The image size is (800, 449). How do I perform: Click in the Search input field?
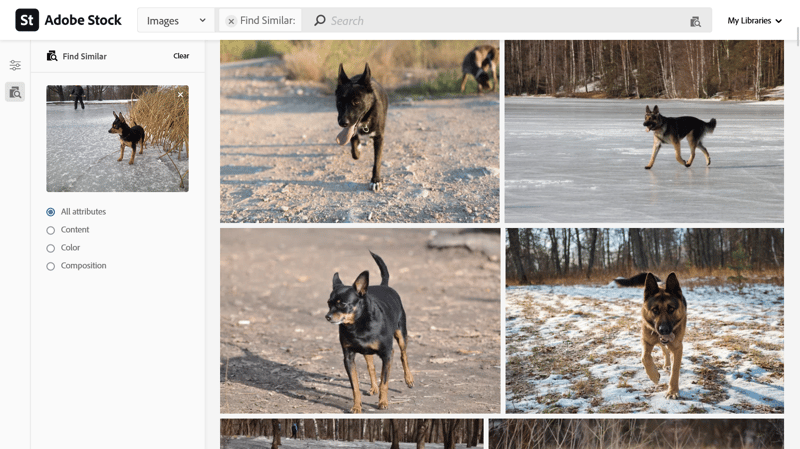pyautogui.click(x=505, y=20)
